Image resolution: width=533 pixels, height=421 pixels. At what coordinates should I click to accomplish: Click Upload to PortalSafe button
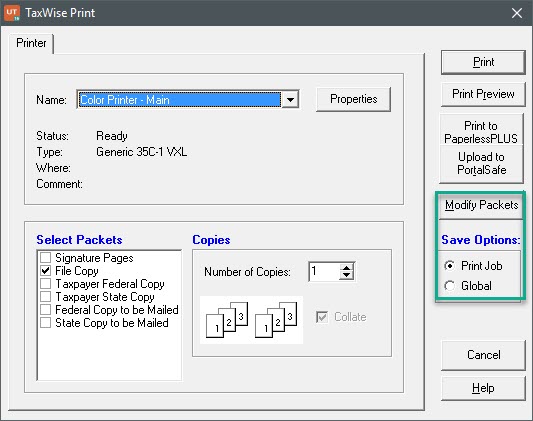point(481,163)
